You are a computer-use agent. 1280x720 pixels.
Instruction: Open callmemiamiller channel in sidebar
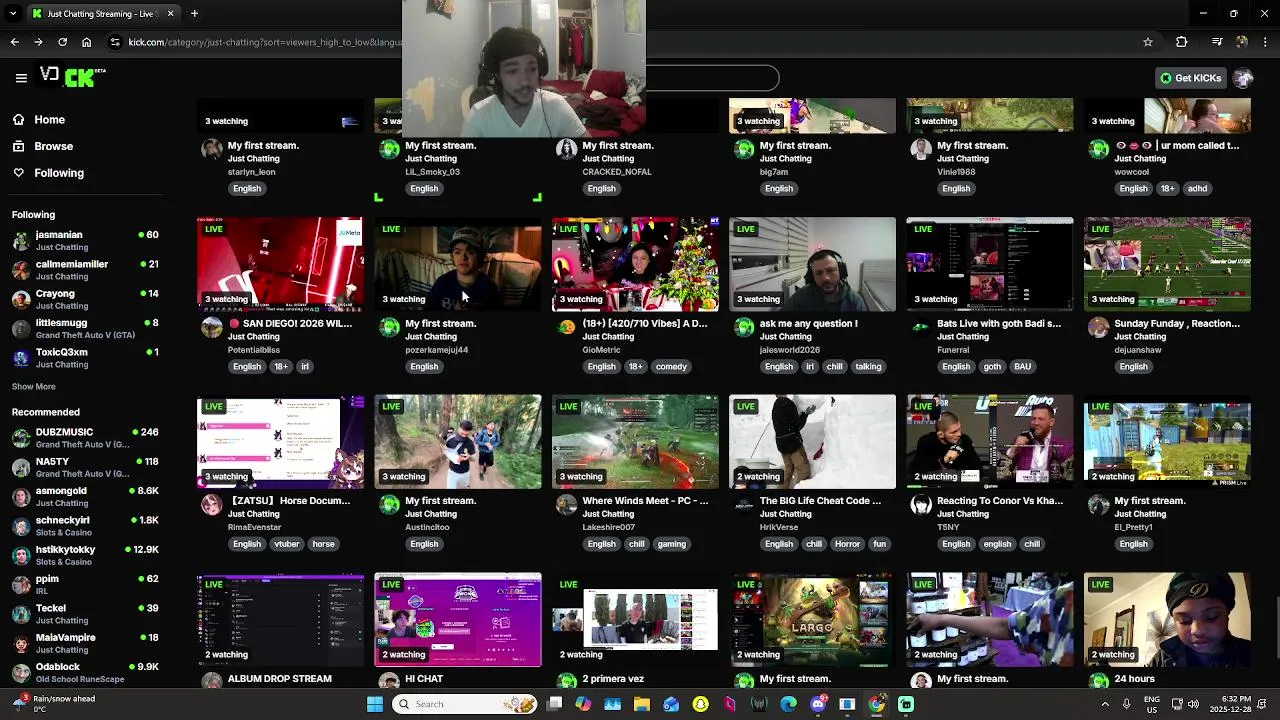pos(85,270)
